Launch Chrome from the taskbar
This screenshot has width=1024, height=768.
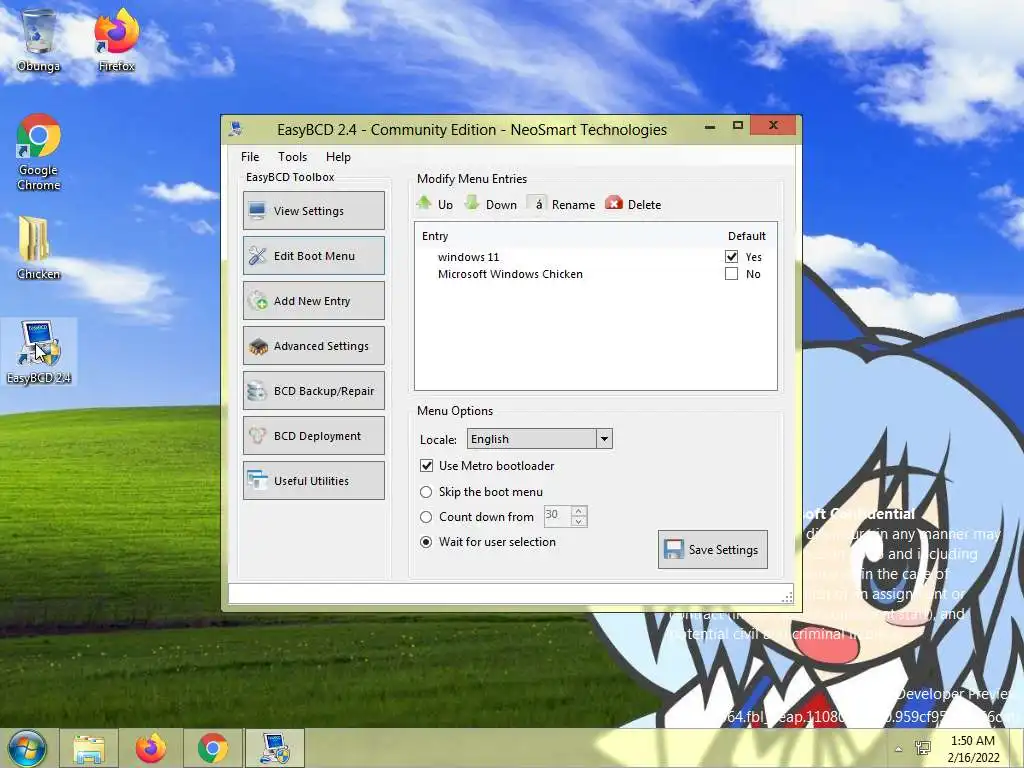pos(212,748)
